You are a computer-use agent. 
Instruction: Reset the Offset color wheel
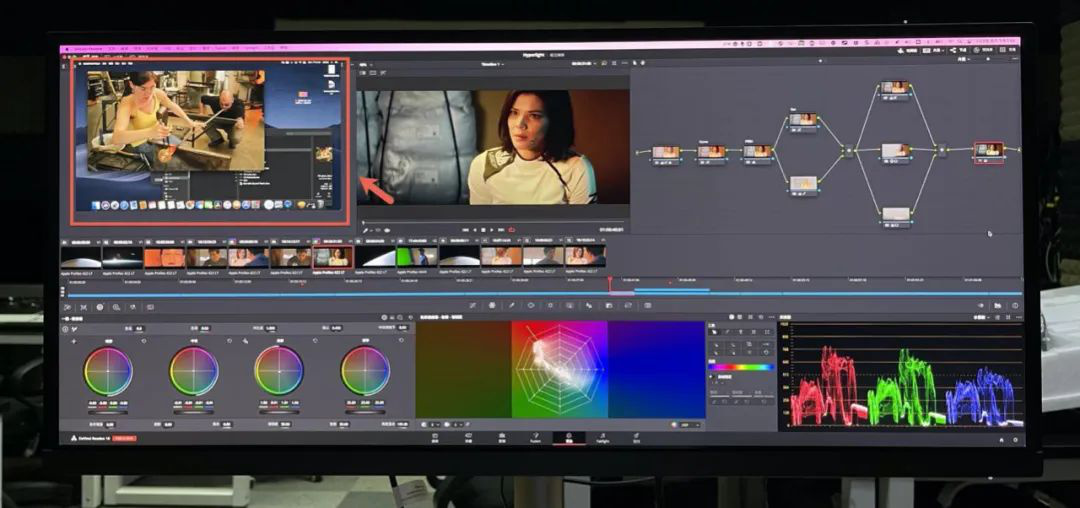point(402,341)
